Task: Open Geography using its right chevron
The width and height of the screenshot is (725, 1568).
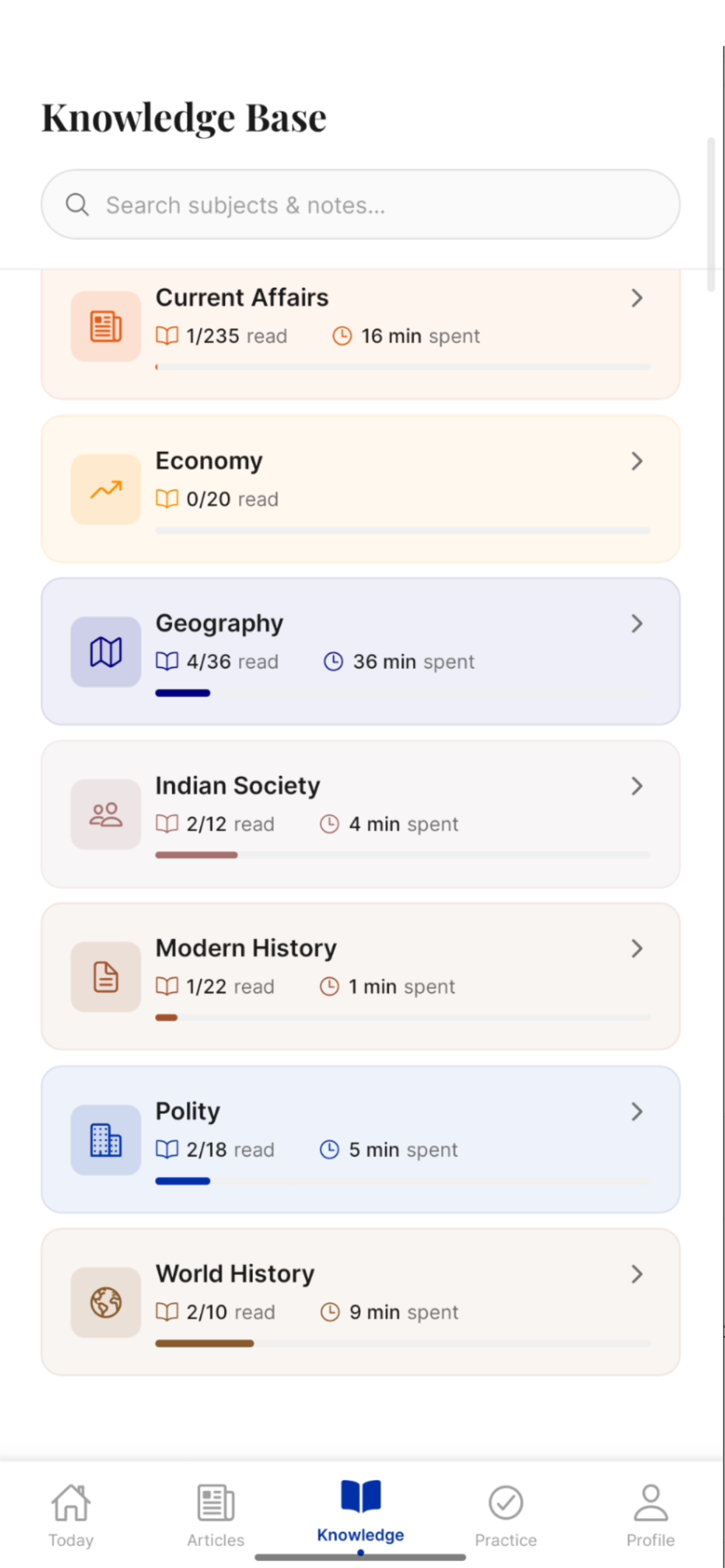Action: [x=637, y=624]
